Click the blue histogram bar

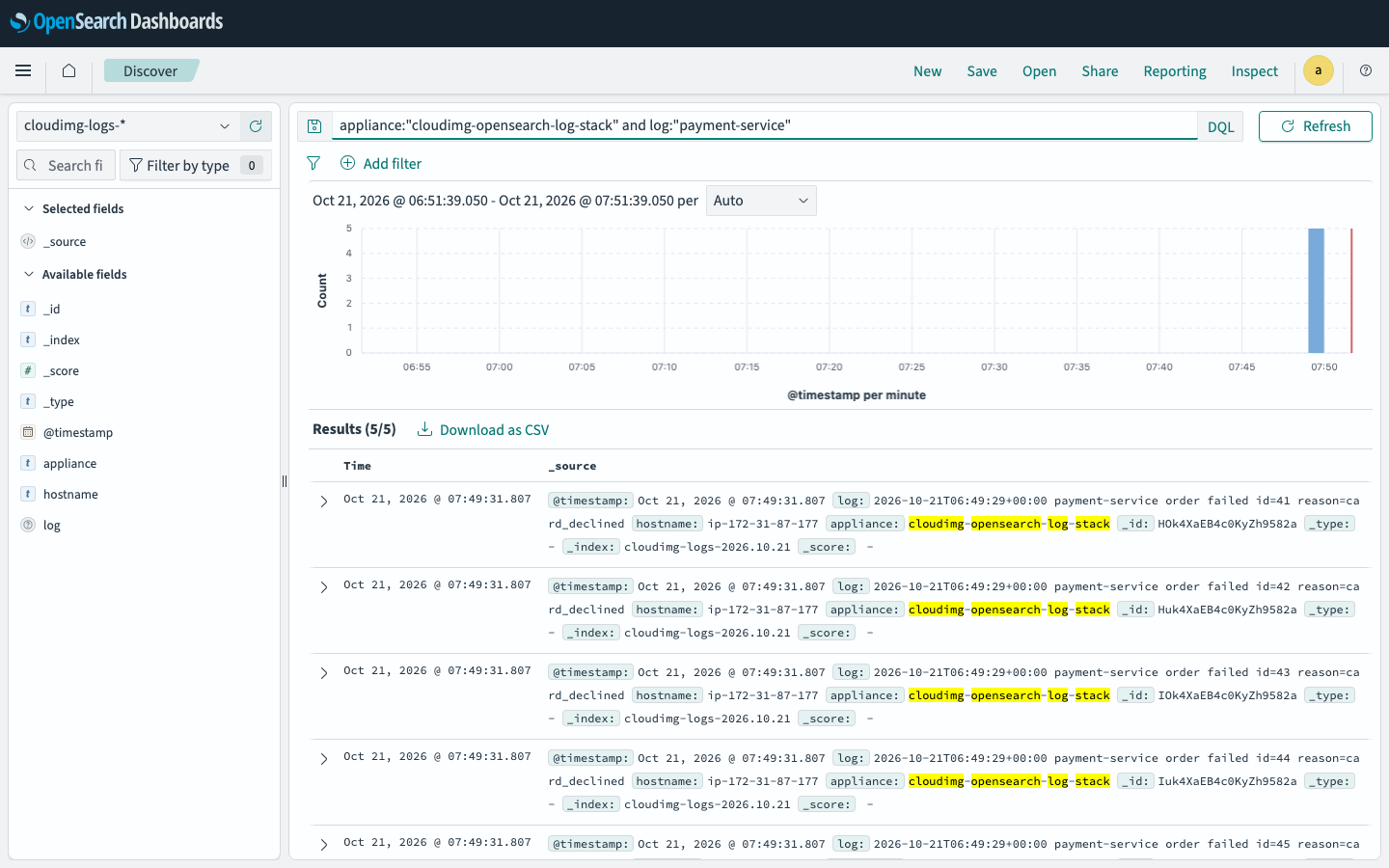point(1316,290)
